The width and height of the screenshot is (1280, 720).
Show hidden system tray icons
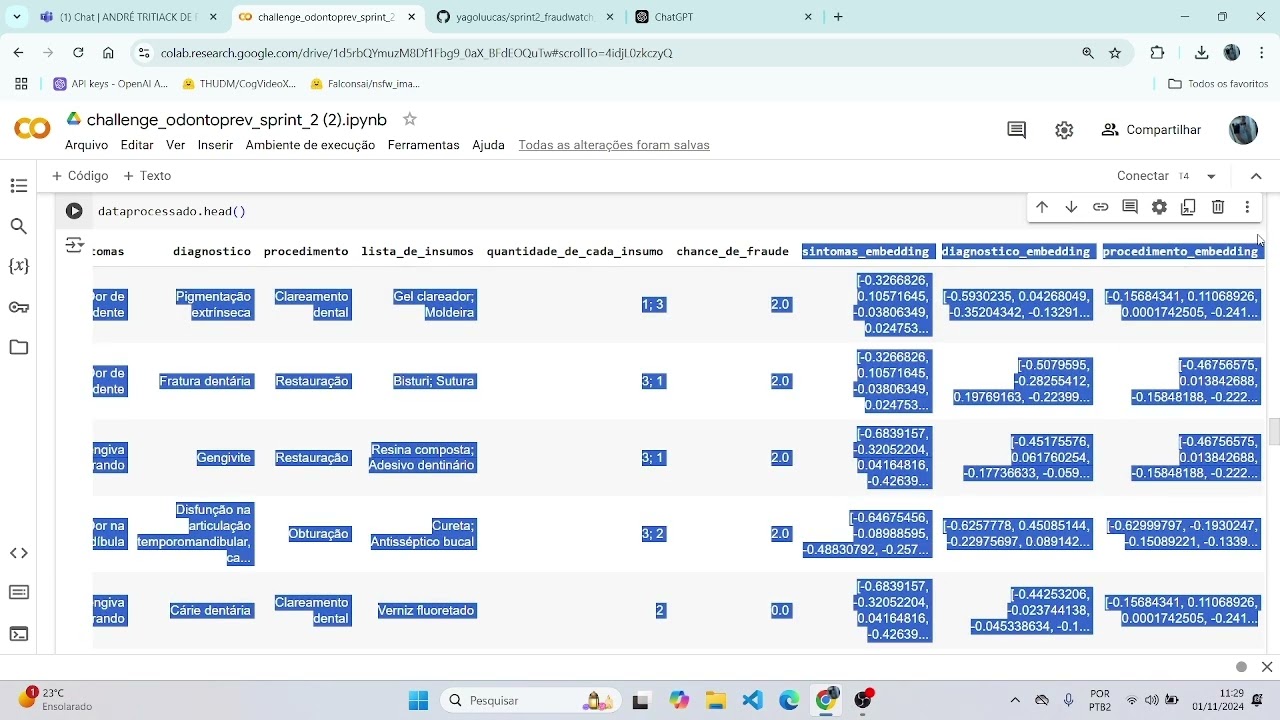1015,701
